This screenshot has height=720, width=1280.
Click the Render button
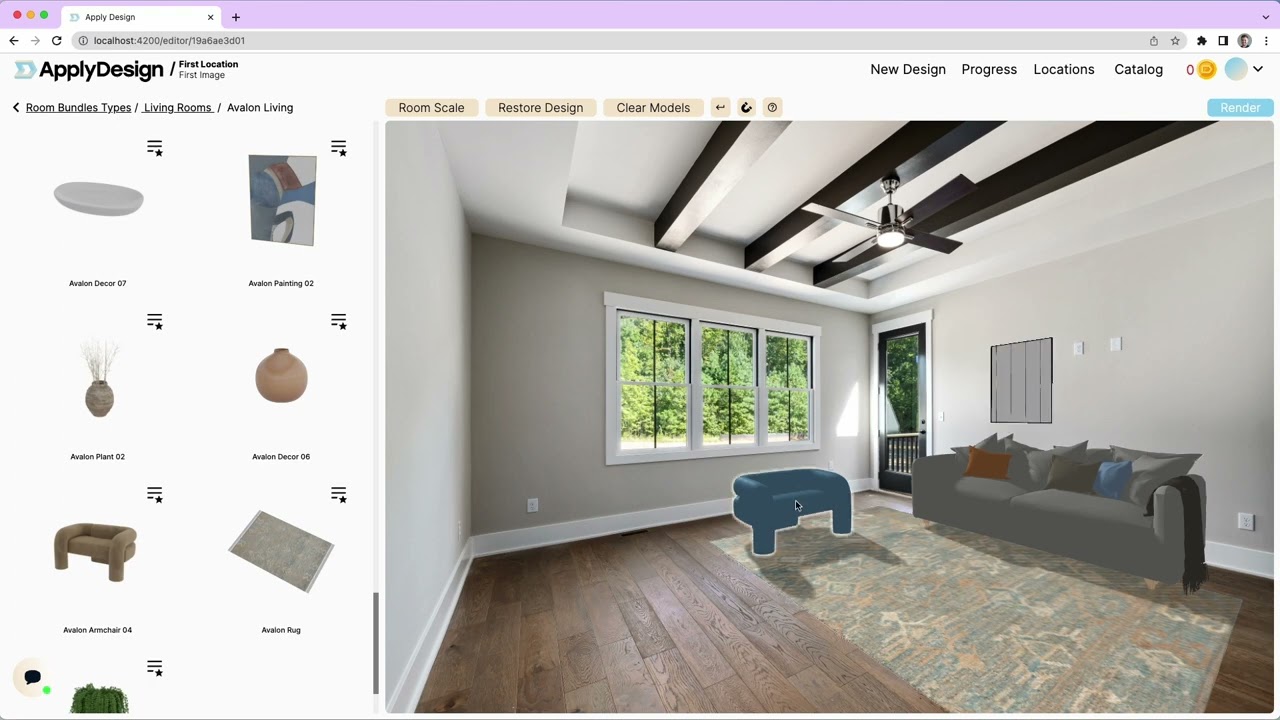[1240, 108]
